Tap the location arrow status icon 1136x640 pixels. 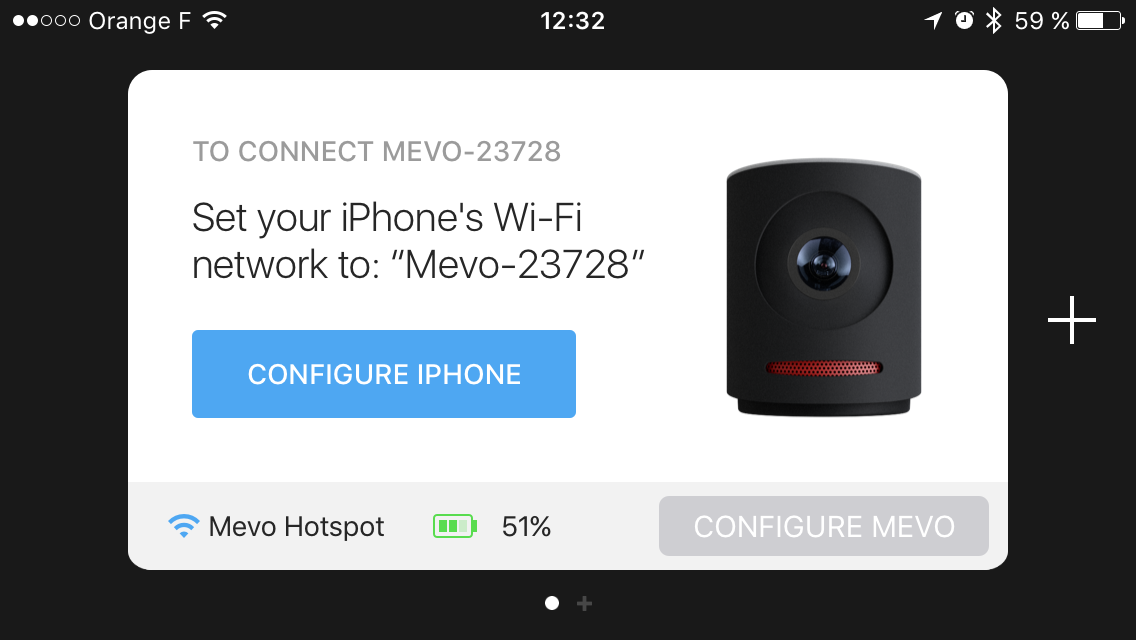tap(934, 20)
